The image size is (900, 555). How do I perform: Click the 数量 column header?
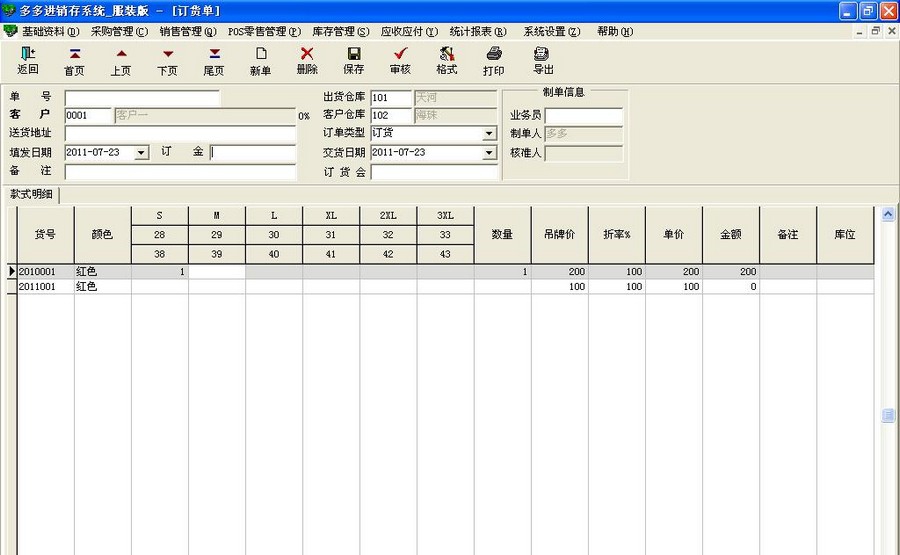(502, 235)
